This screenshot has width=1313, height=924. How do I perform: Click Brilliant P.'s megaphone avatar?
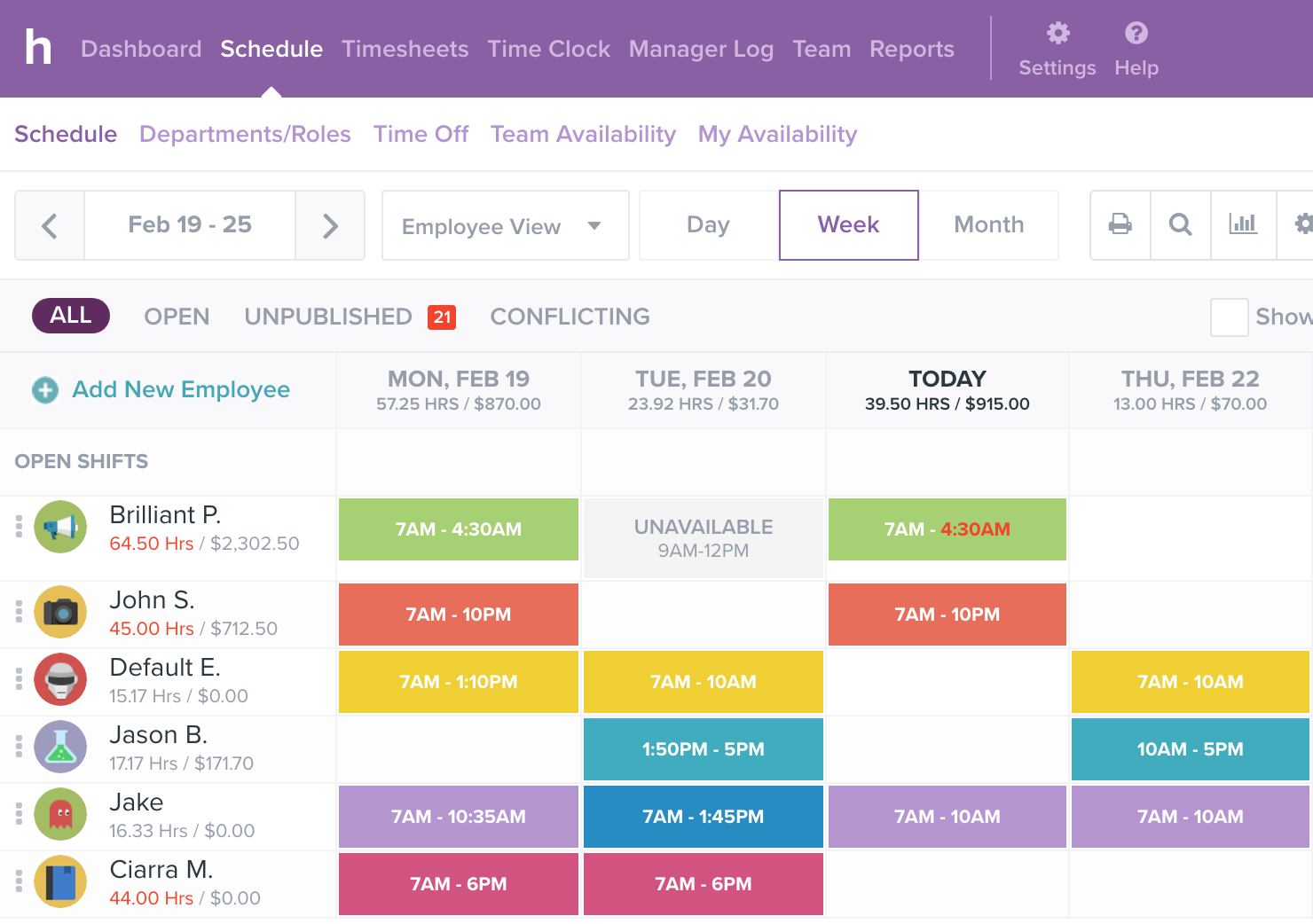pyautogui.click(x=60, y=528)
